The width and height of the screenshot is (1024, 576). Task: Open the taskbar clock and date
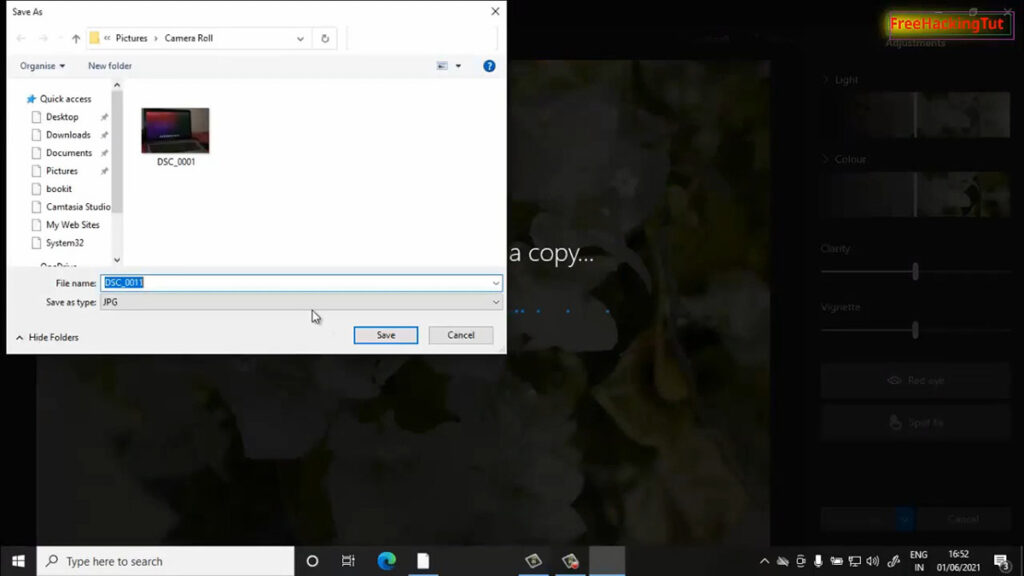[x=958, y=561]
